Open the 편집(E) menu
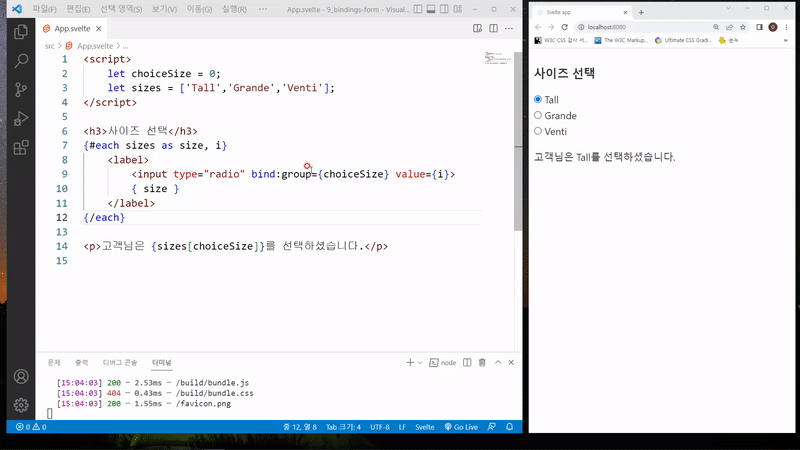This screenshot has height=450, width=800. [78, 9]
